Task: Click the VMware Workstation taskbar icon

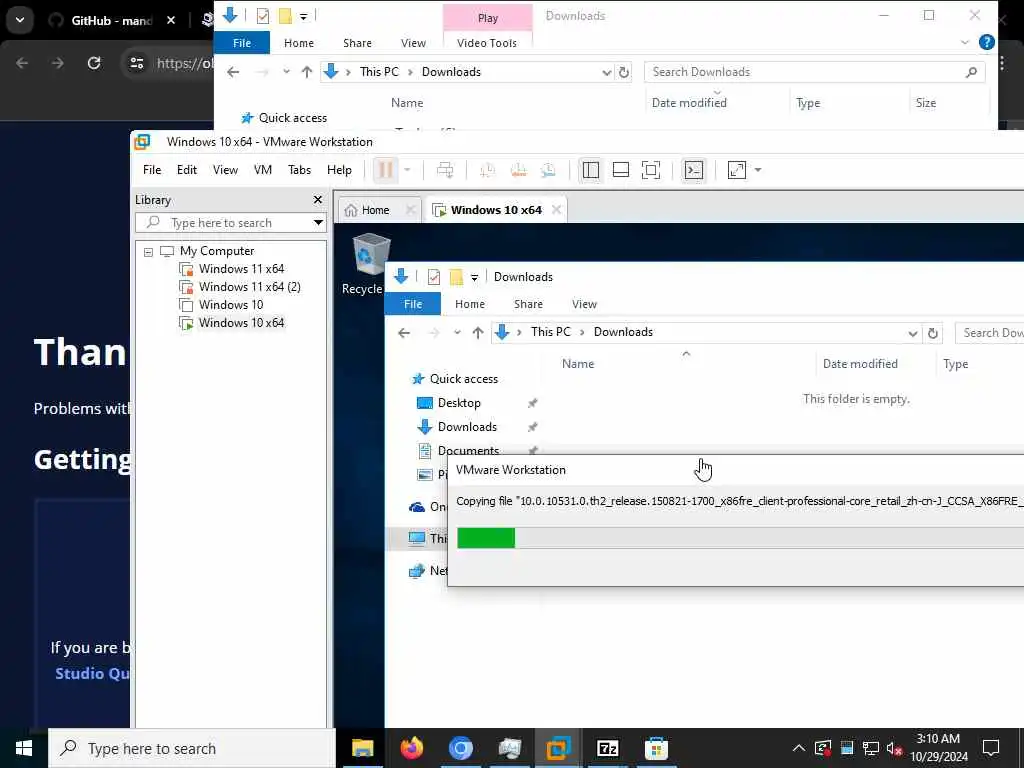Action: click(x=558, y=748)
